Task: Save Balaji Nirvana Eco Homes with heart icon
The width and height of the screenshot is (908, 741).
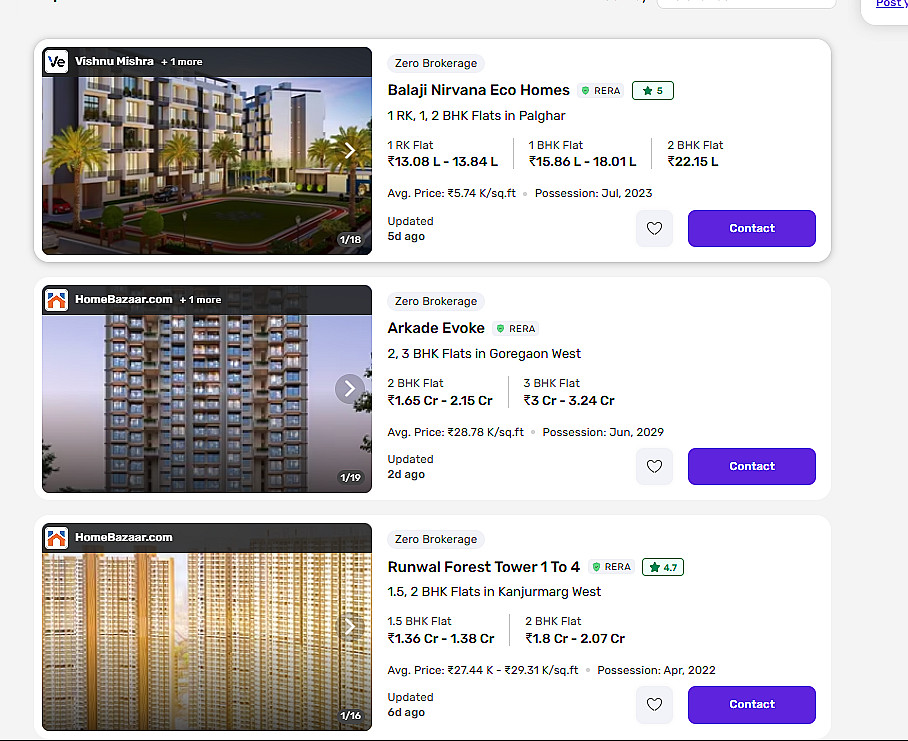Action: (x=654, y=228)
